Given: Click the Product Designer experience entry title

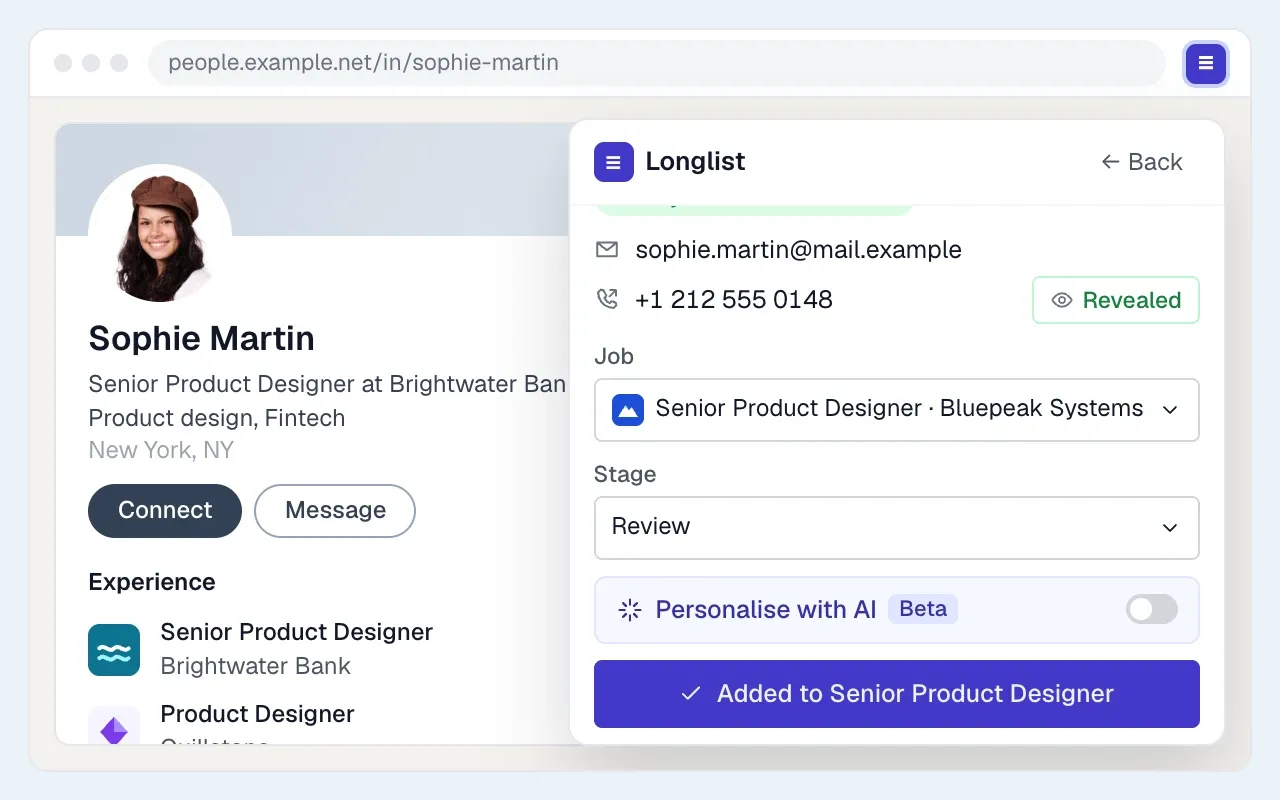Looking at the screenshot, I should pyautogui.click(x=258, y=714).
